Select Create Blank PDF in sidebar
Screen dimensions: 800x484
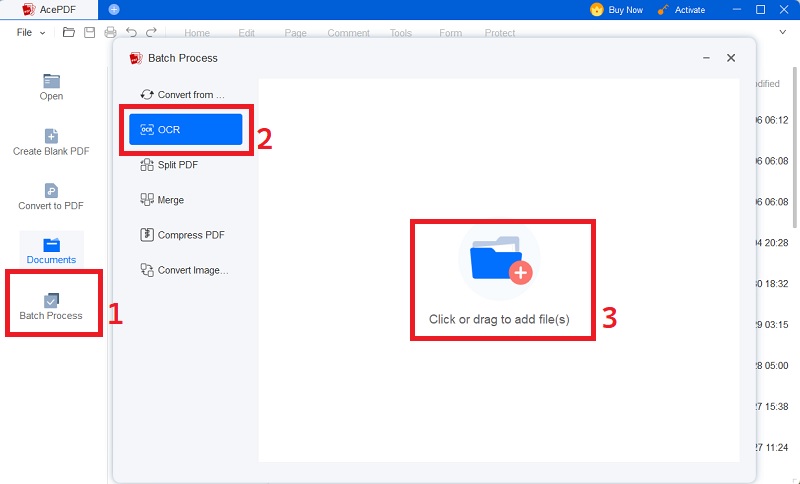pos(51,142)
